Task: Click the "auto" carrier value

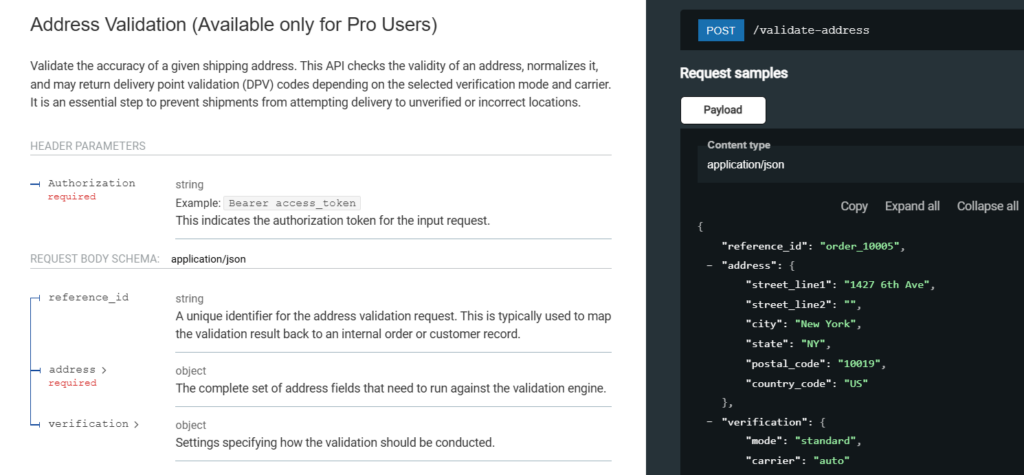Action: tap(831, 461)
